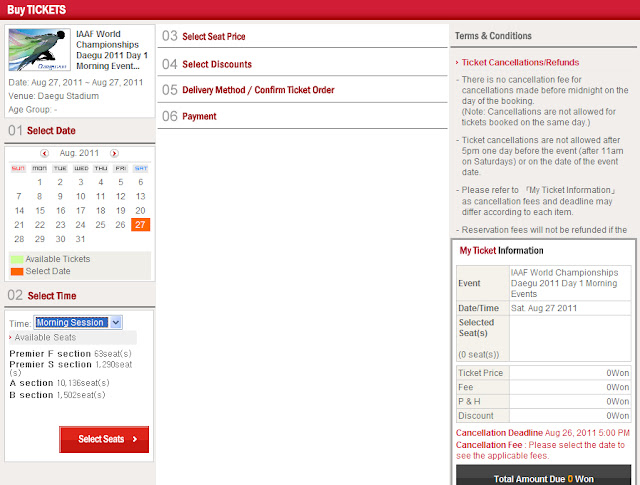Go to next month in calendar
Screen dimensions: 640x485
(114, 153)
